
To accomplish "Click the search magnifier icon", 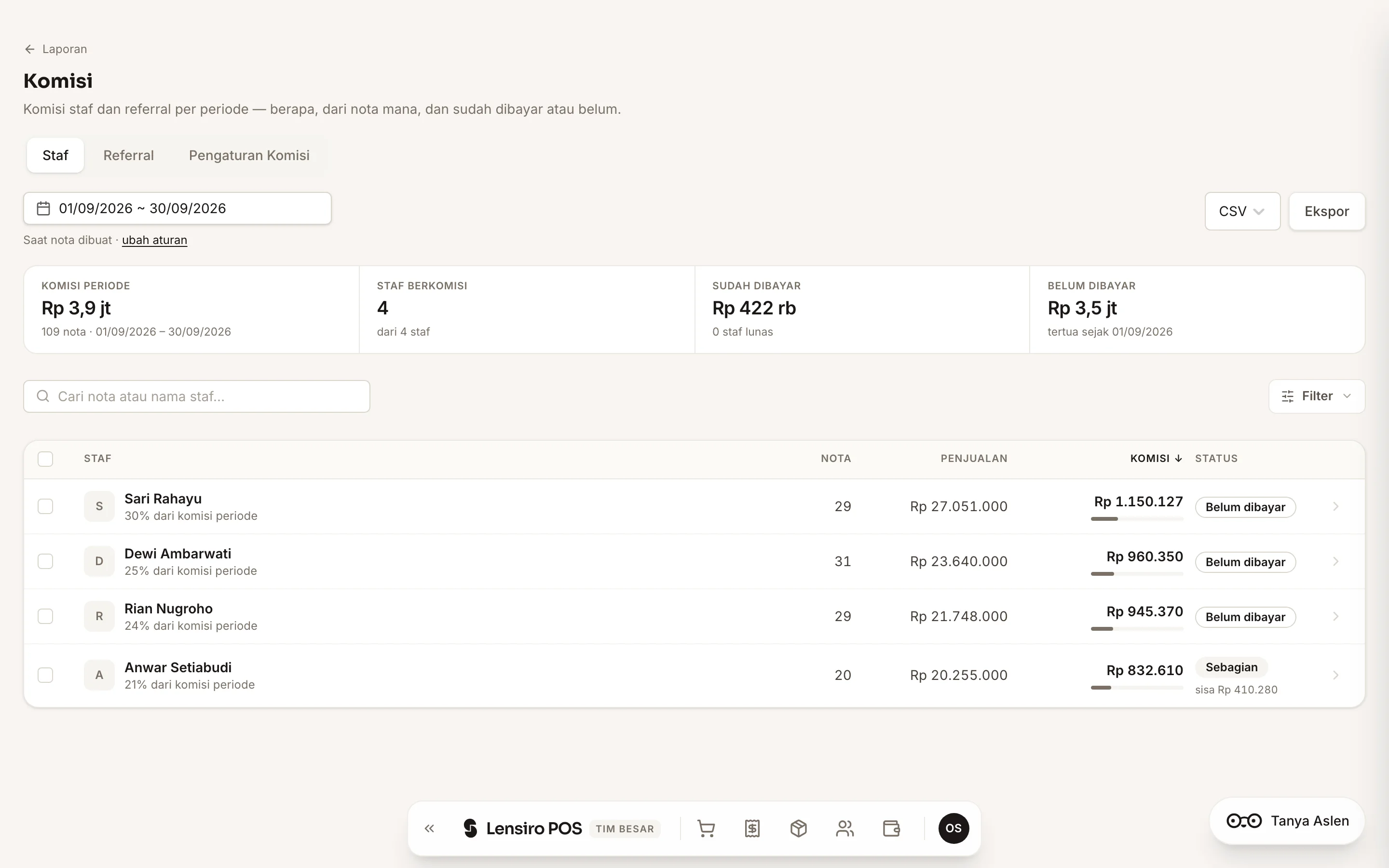I will (x=43, y=396).
